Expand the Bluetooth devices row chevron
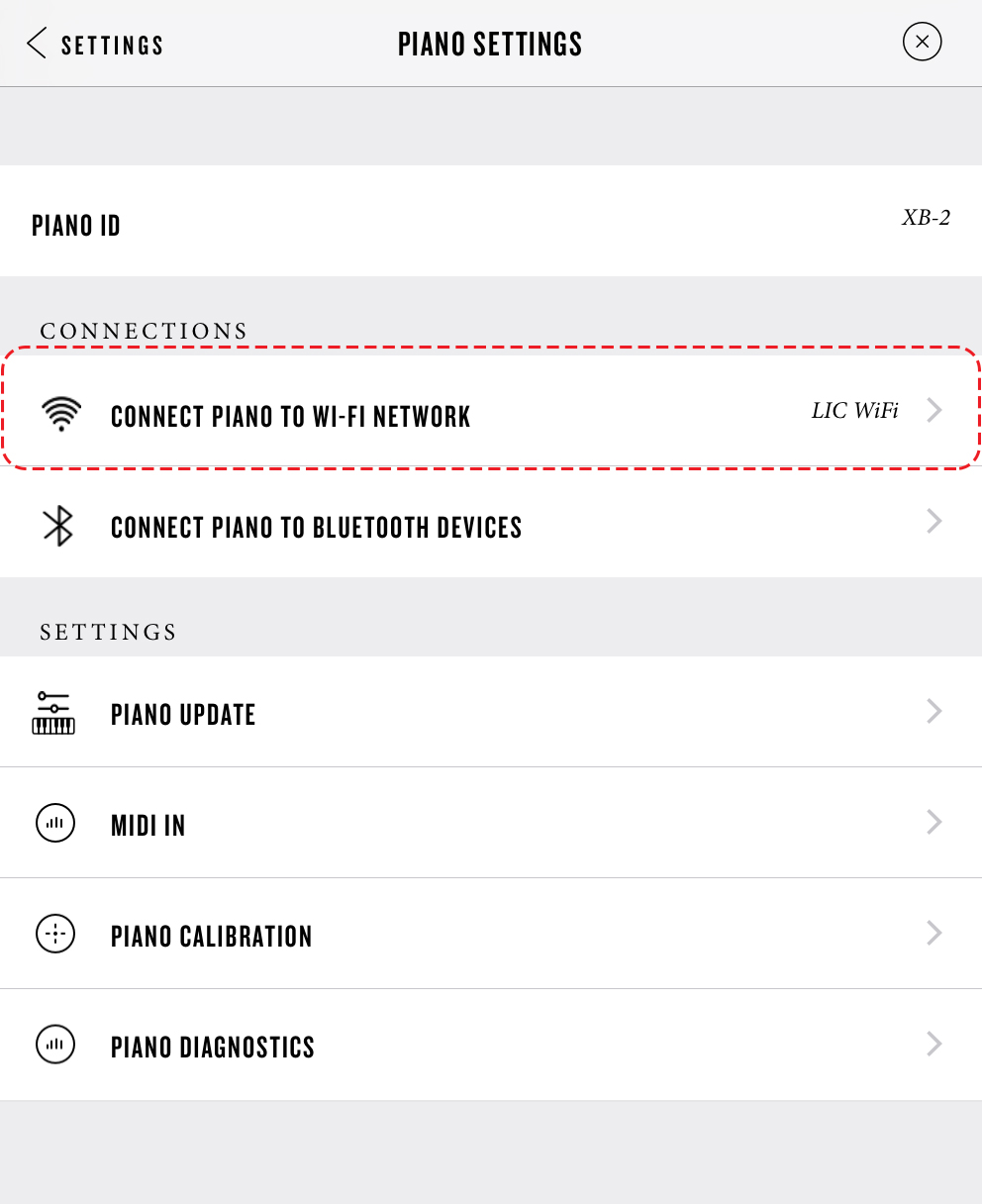Viewport: 982px width, 1204px height. click(x=933, y=522)
